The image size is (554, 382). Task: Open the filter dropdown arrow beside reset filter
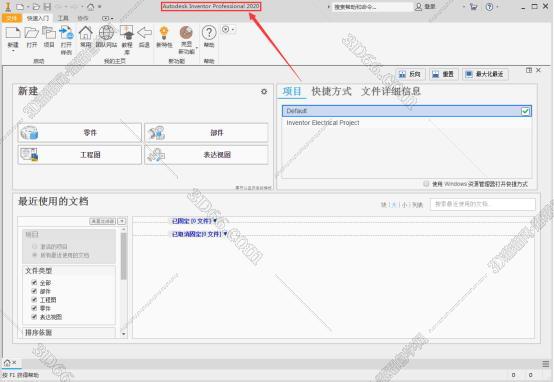point(122,221)
